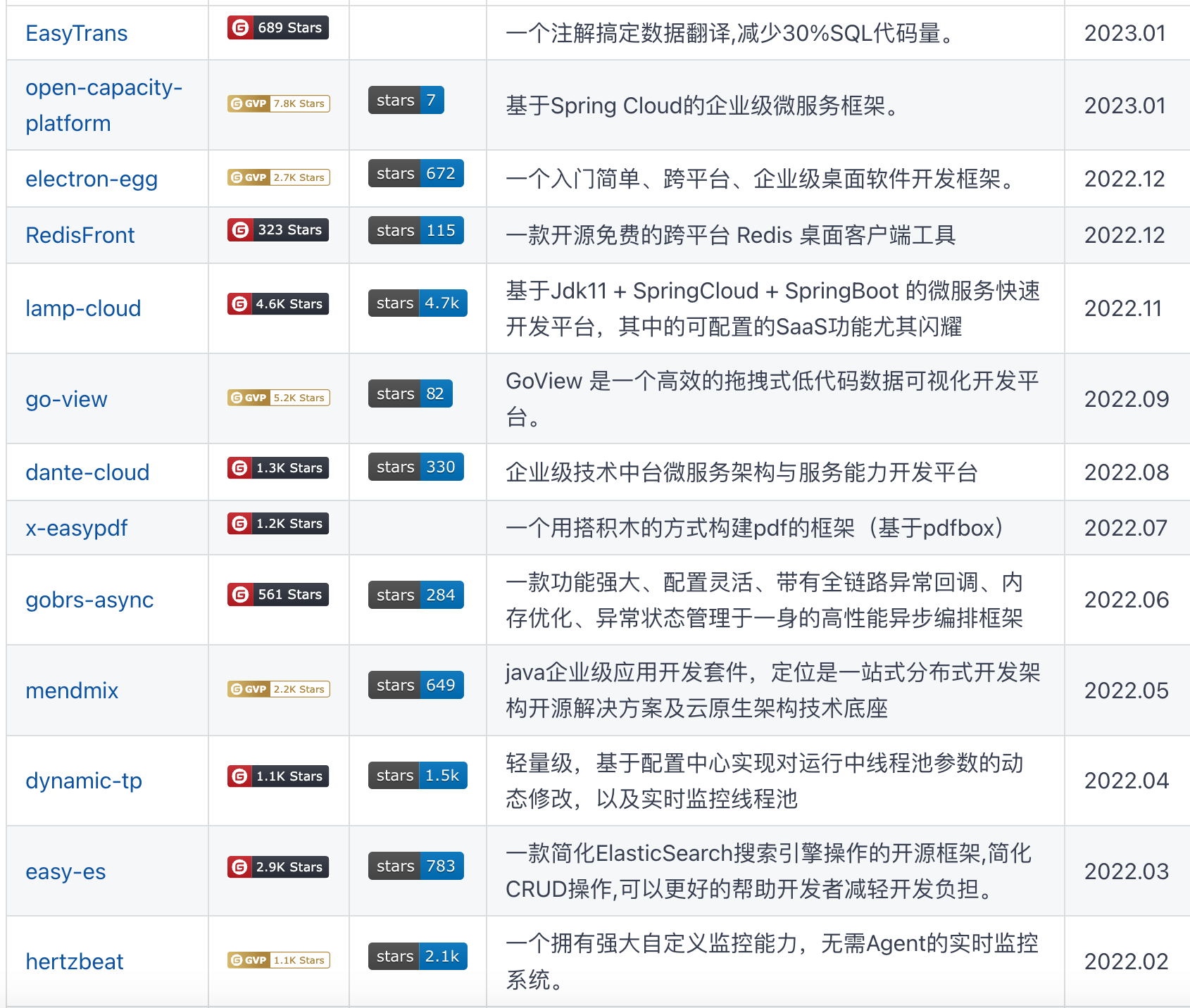The width and height of the screenshot is (1190, 1008).
Task: Select the date 2022.07 in x-easypdf row
Action: [1126, 528]
